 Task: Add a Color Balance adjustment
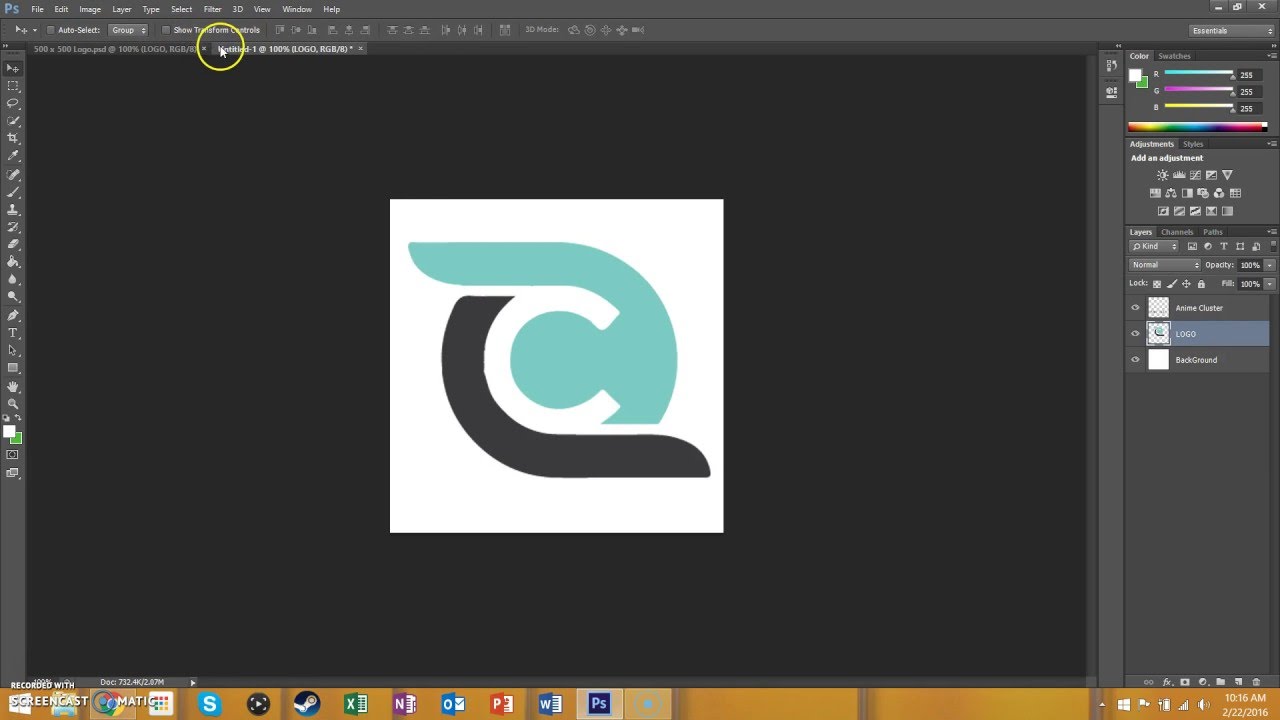(x=1171, y=193)
